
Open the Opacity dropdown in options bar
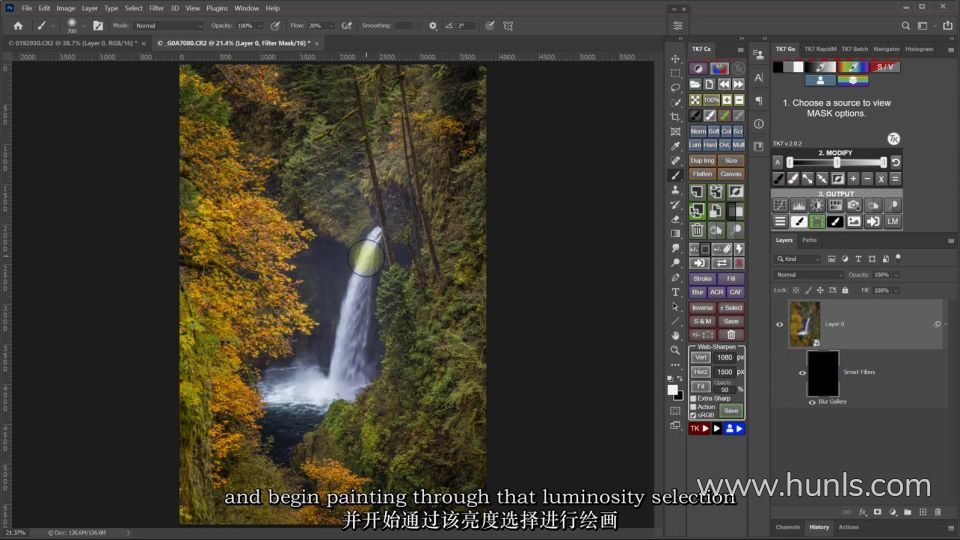tap(260, 26)
